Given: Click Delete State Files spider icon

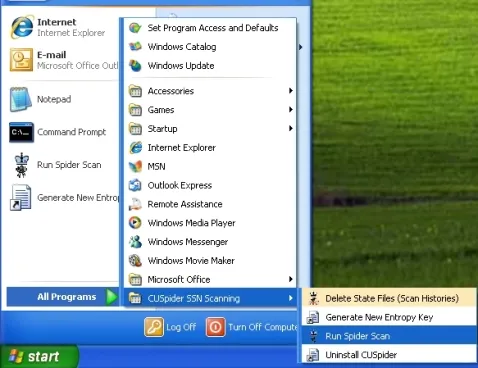Looking at the screenshot, I should [313, 298].
